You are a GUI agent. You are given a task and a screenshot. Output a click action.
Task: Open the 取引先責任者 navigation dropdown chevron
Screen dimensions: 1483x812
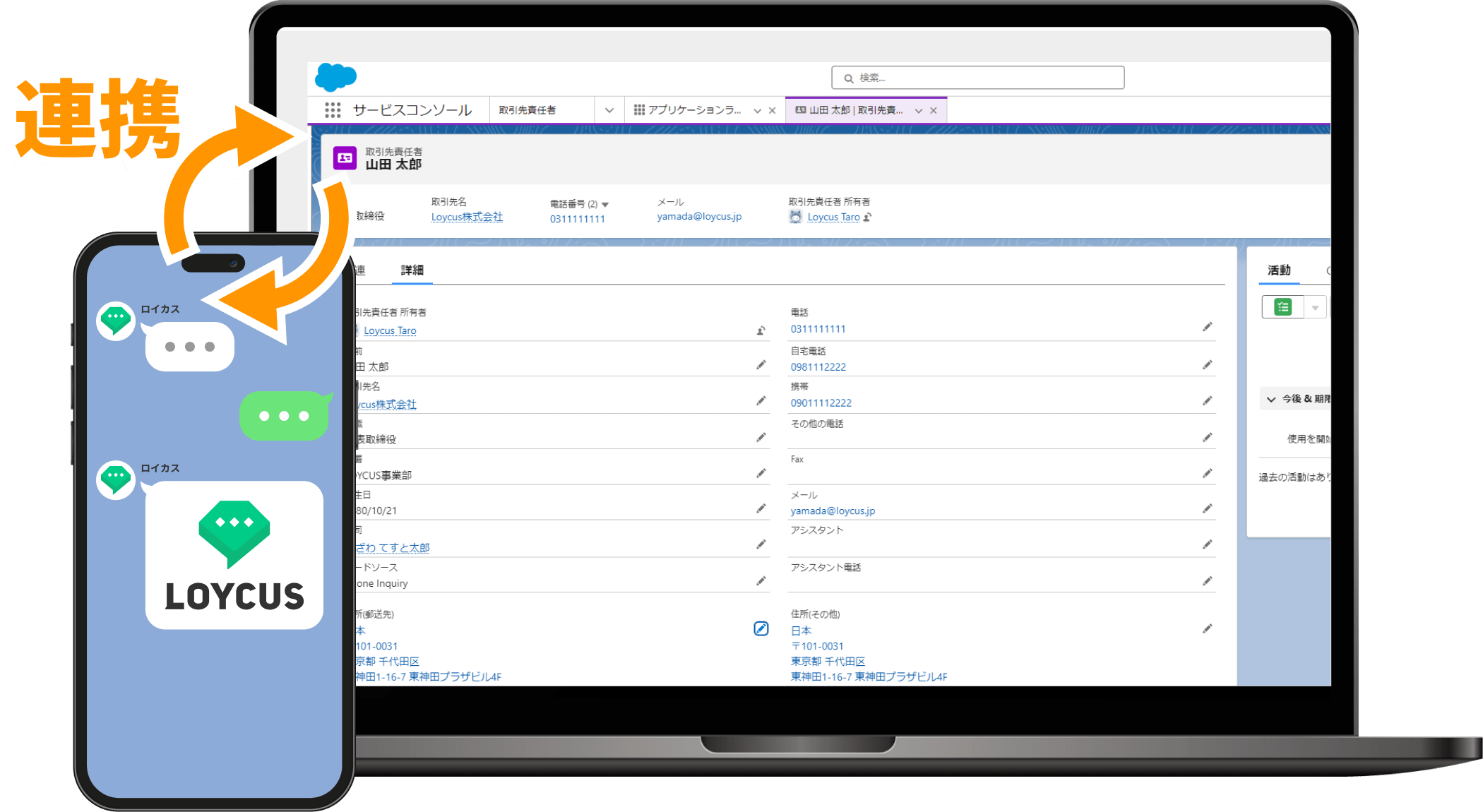click(x=609, y=110)
